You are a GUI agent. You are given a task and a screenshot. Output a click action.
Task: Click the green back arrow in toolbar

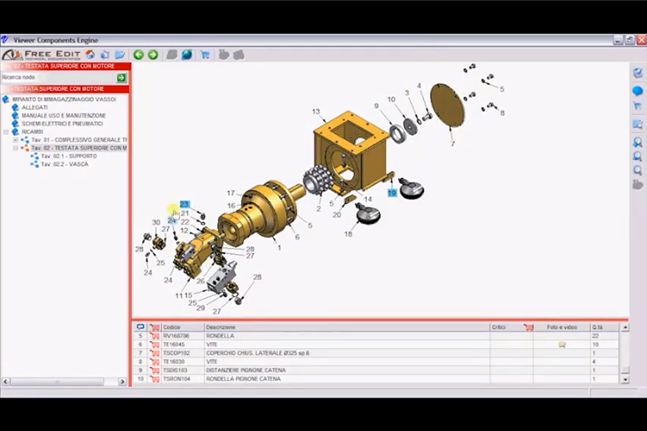(x=138, y=54)
